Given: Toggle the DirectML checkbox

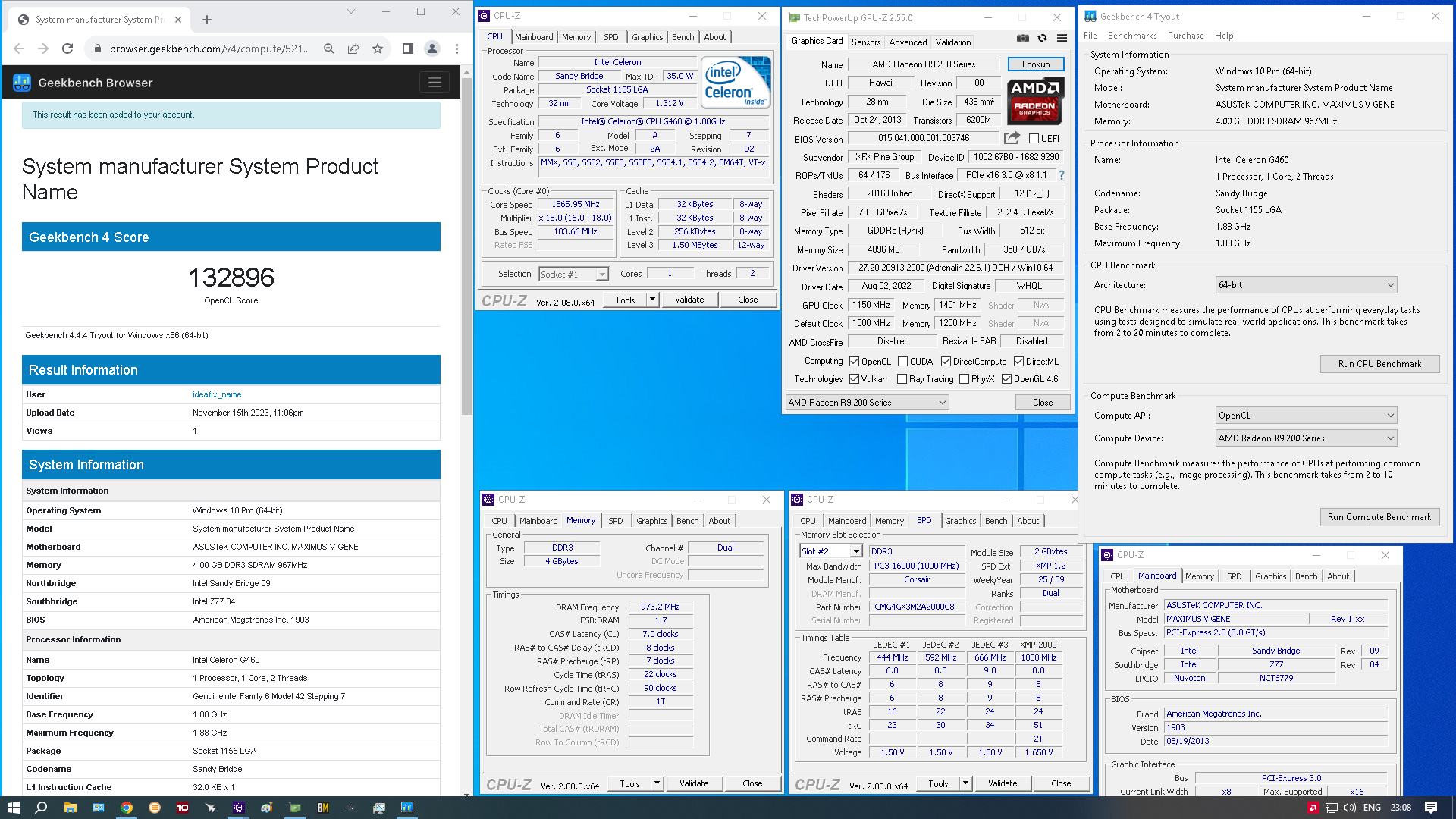Looking at the screenshot, I should [1018, 362].
